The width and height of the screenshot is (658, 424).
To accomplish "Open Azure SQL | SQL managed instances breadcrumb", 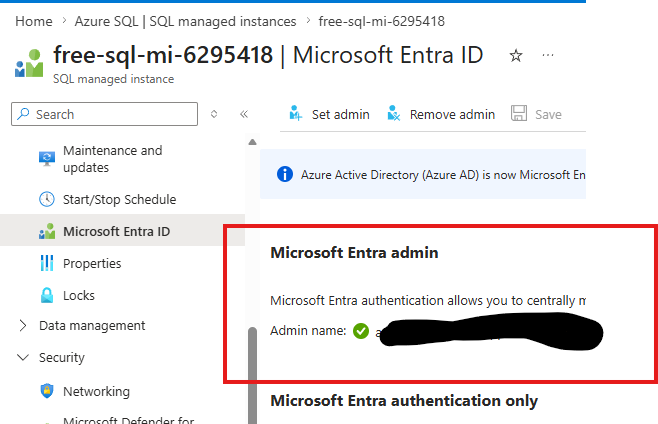I will coord(185,21).
